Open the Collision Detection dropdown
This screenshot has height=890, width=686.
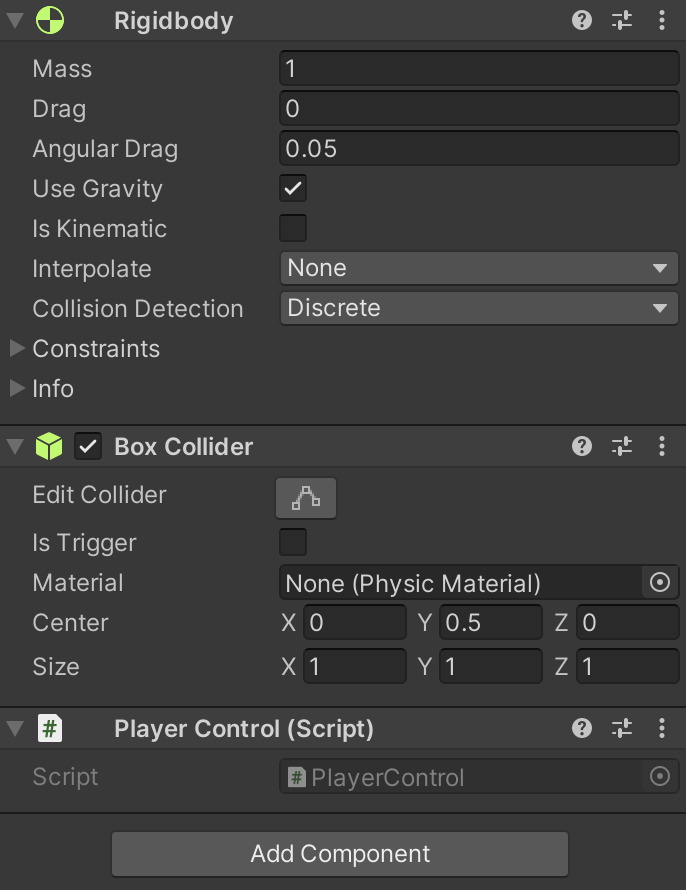479,308
